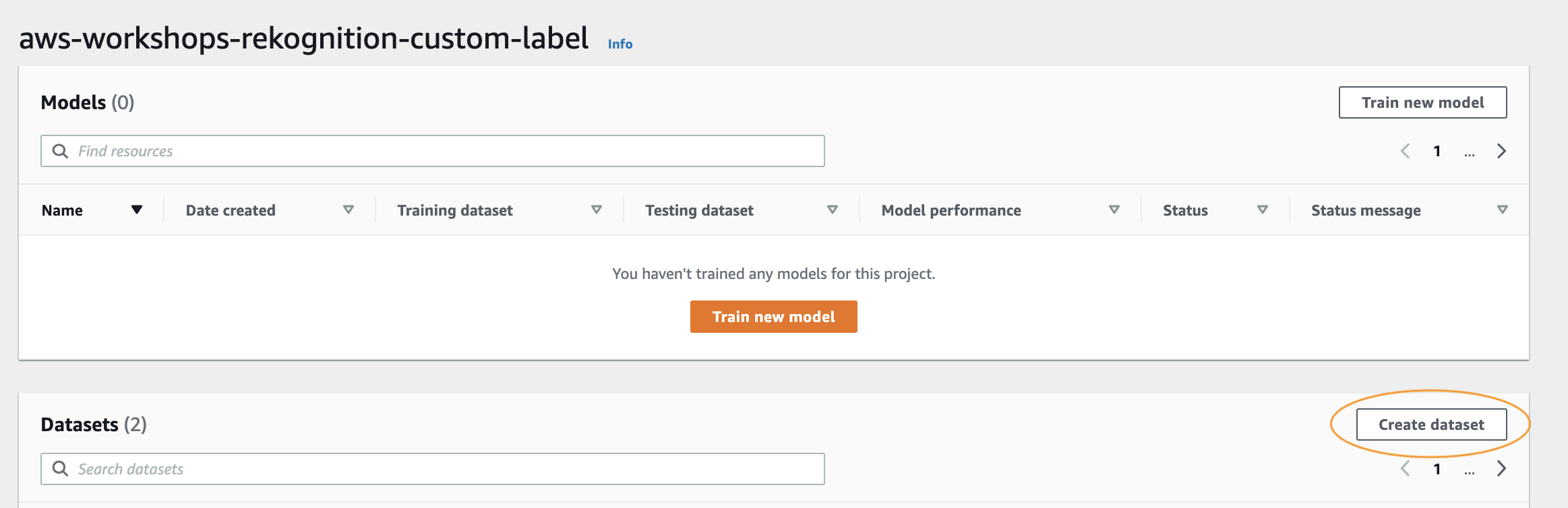Screen dimensions: 1568x508
Task: Go to next page in Datasets pagination
Action: (1501, 469)
